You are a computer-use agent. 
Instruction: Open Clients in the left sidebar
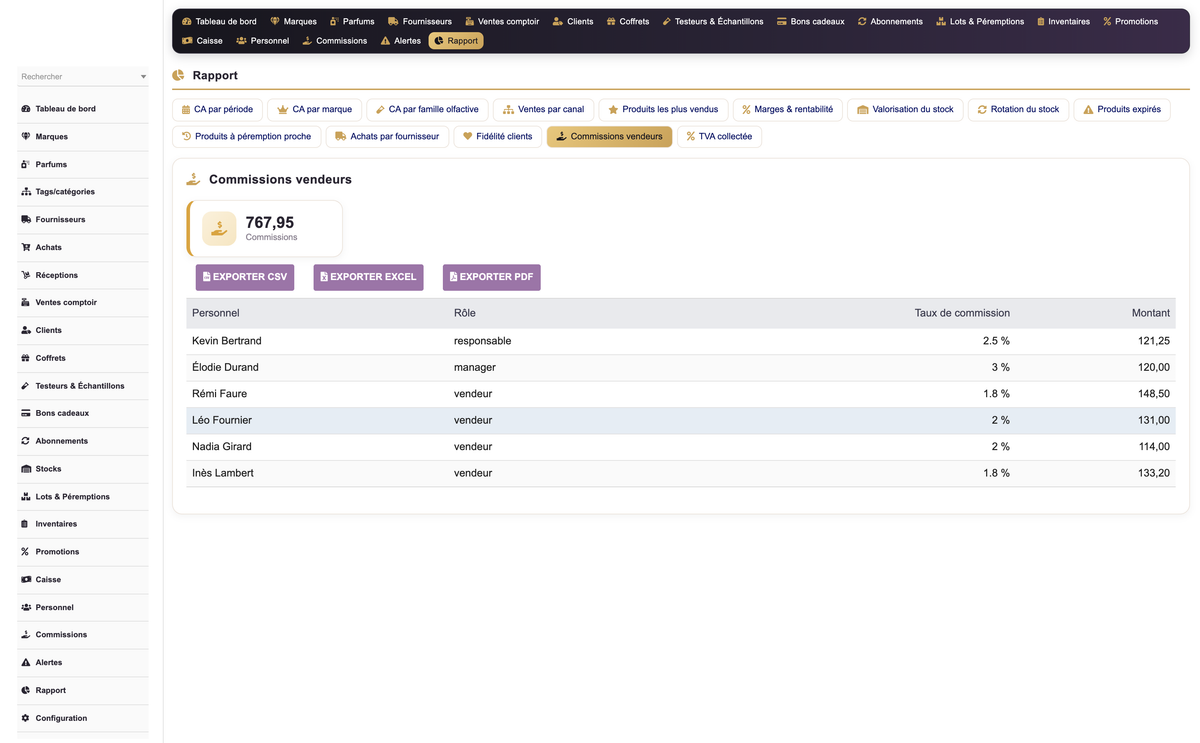point(83,330)
